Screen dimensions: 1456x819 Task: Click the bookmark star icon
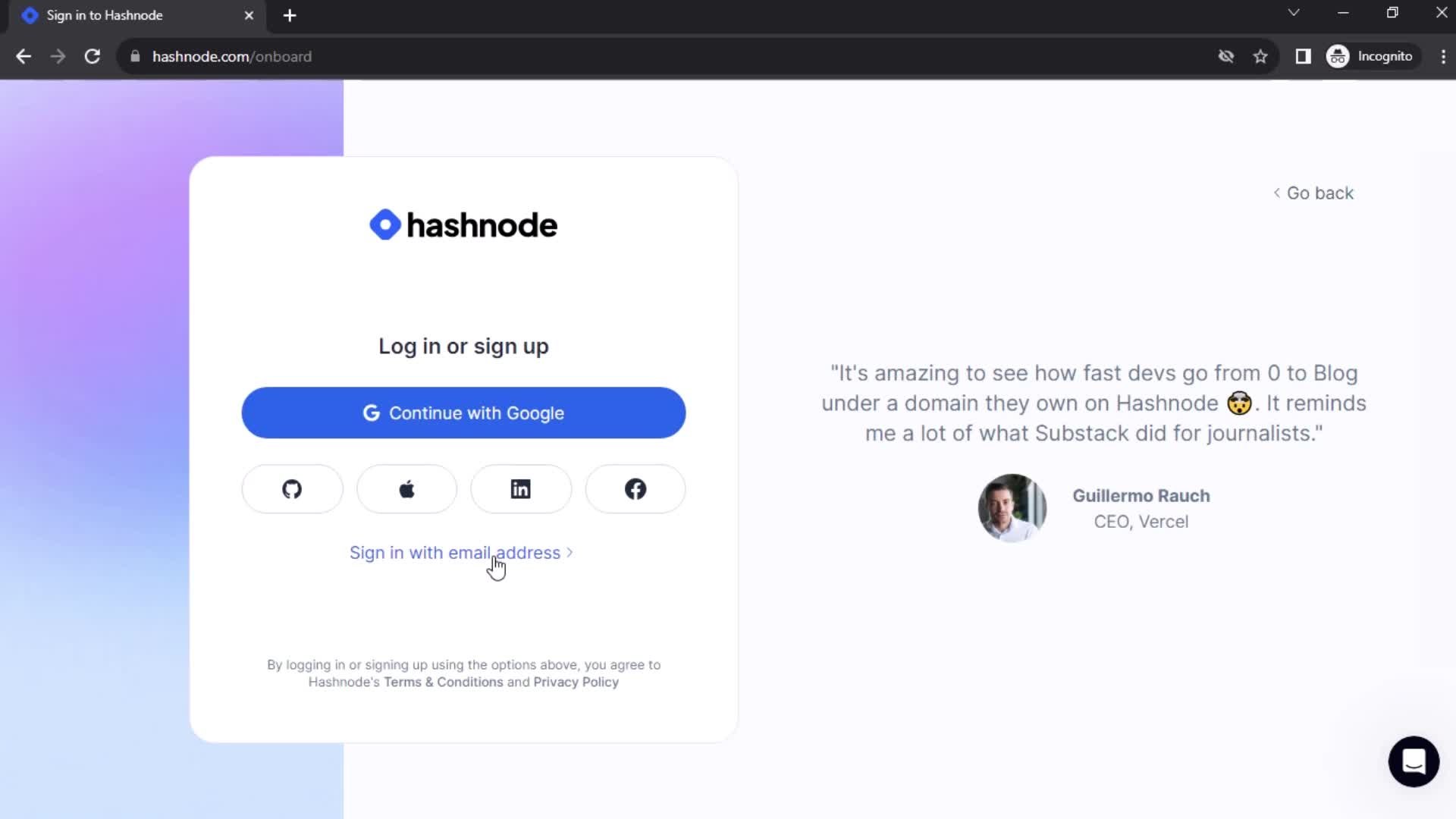pyautogui.click(x=1261, y=56)
